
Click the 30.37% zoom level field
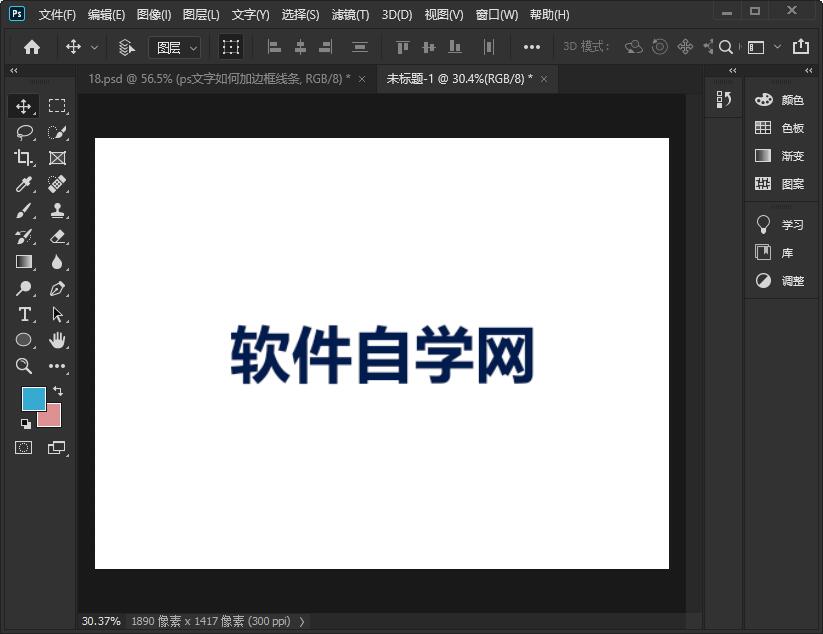[101, 621]
